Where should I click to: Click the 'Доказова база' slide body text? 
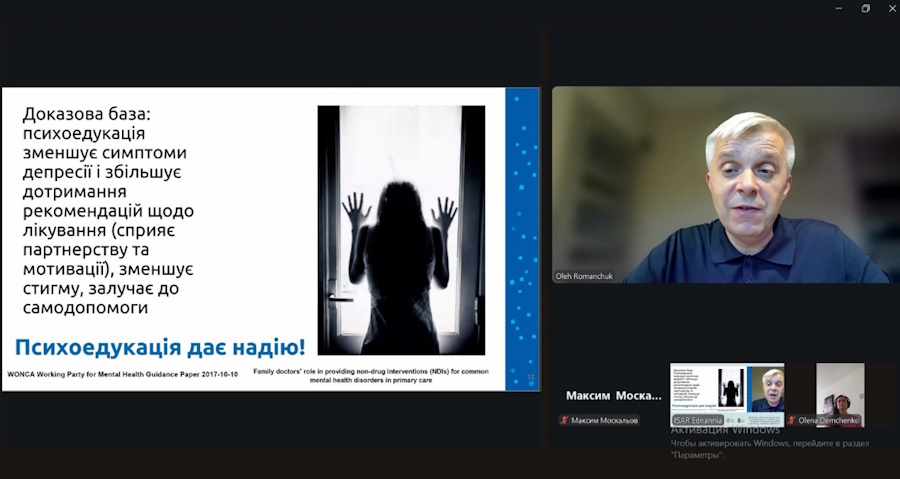coord(110,211)
